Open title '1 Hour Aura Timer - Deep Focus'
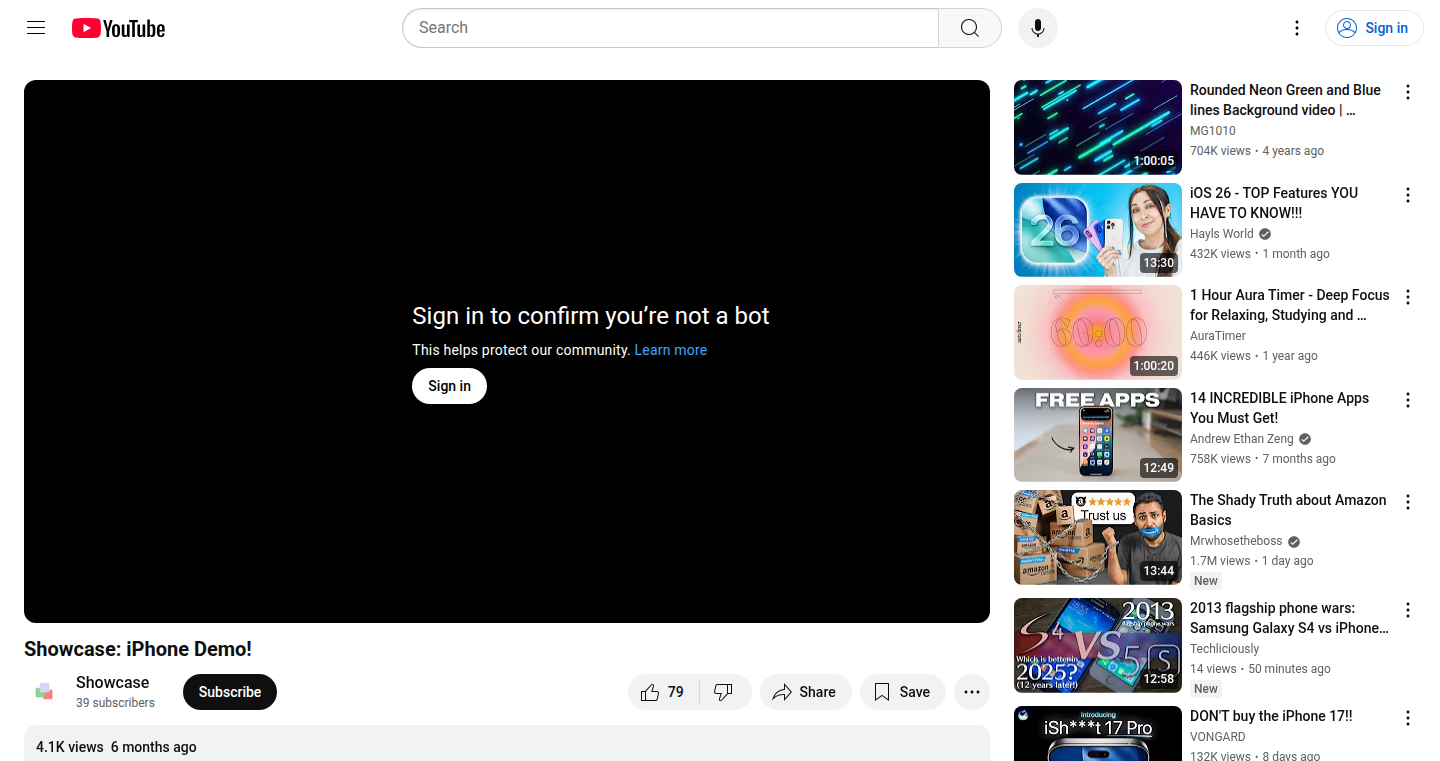1440x761 pixels. click(x=1289, y=305)
